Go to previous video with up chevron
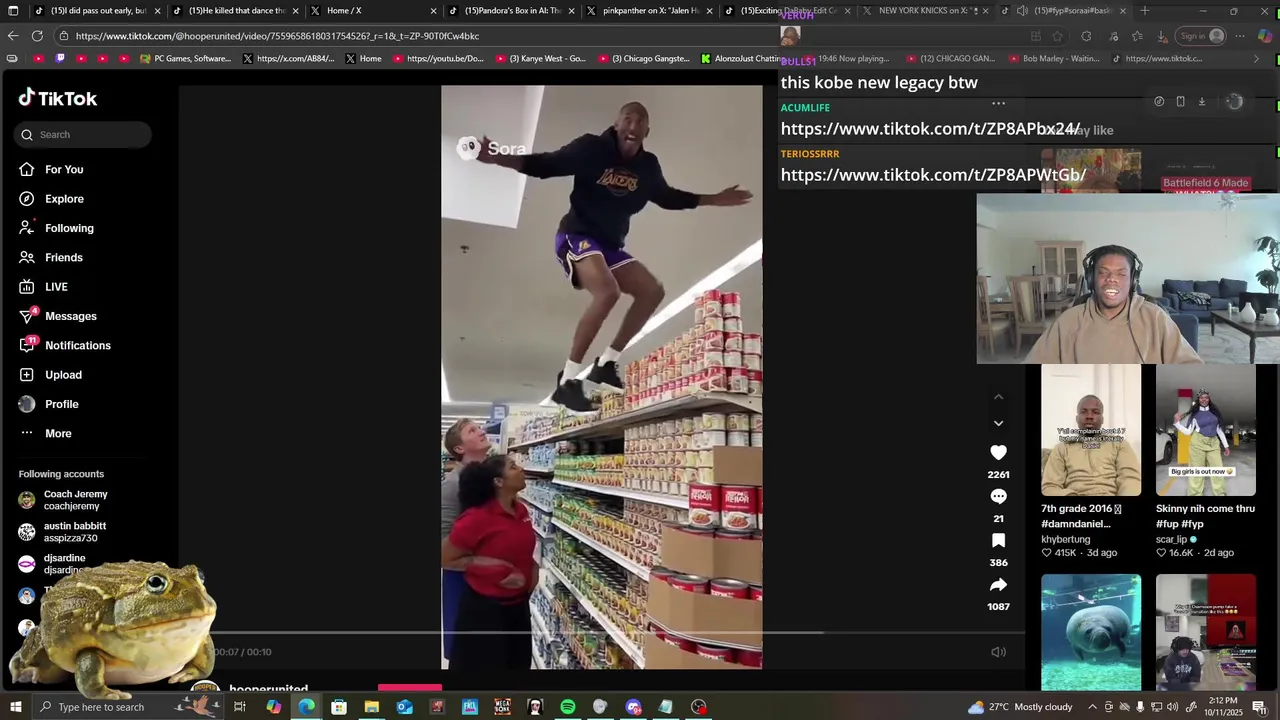Image resolution: width=1280 pixels, height=720 pixels. (998, 397)
